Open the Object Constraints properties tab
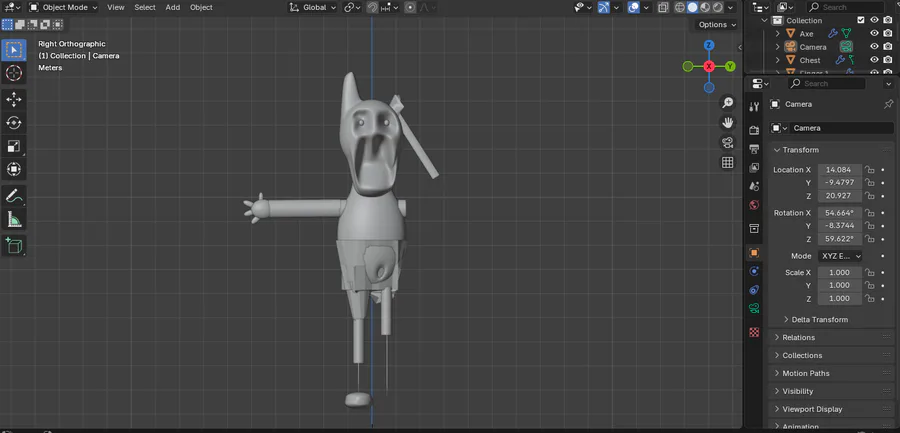Viewport: 900px width, 433px height. point(754,290)
